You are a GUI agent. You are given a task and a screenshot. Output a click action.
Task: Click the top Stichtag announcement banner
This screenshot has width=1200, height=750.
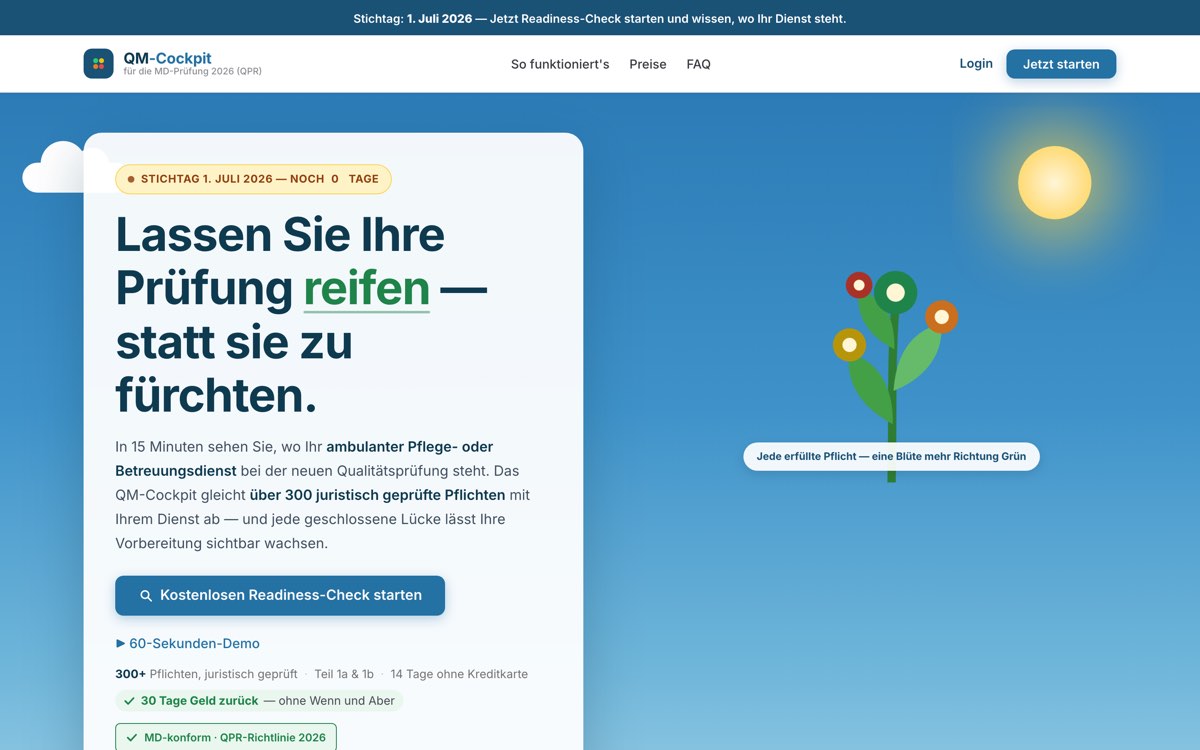(x=600, y=18)
